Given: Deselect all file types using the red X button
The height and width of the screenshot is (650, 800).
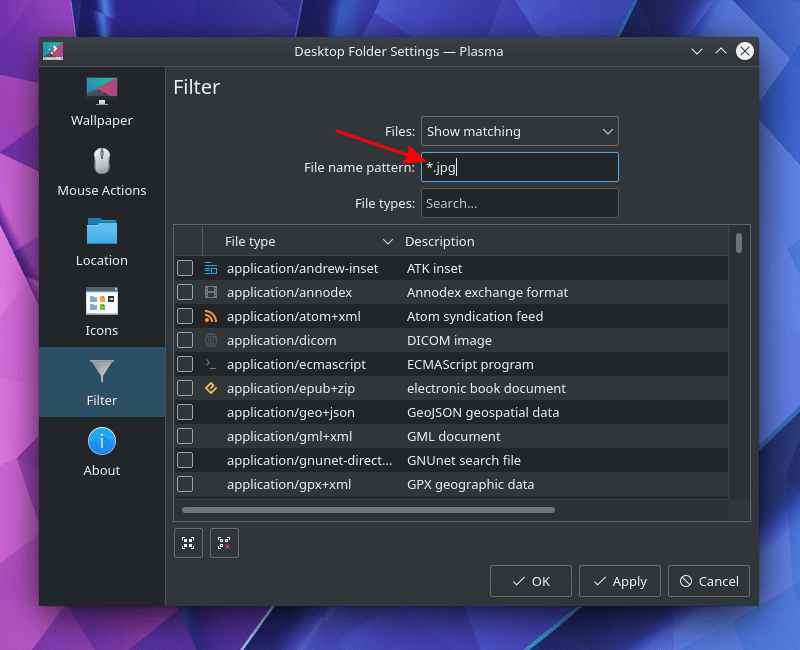Looking at the screenshot, I should (x=224, y=543).
